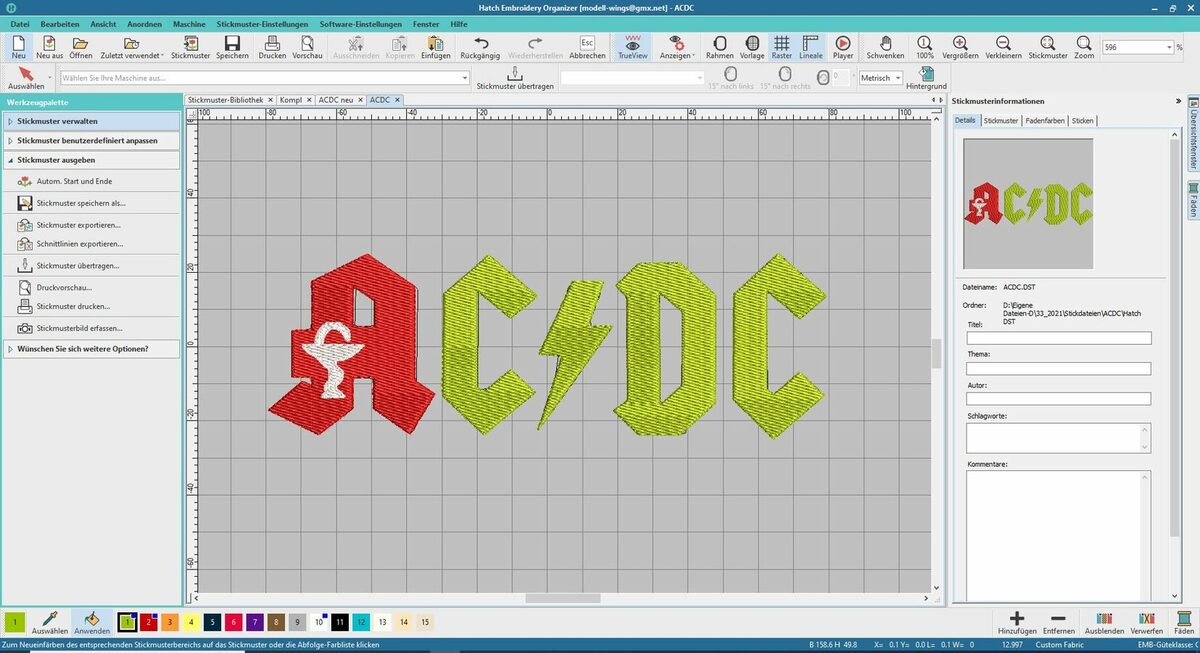Viewport: 1200px width, 653px height.
Task: Open the Stickmuster-Einstellungen menu
Action: [x=262, y=23]
